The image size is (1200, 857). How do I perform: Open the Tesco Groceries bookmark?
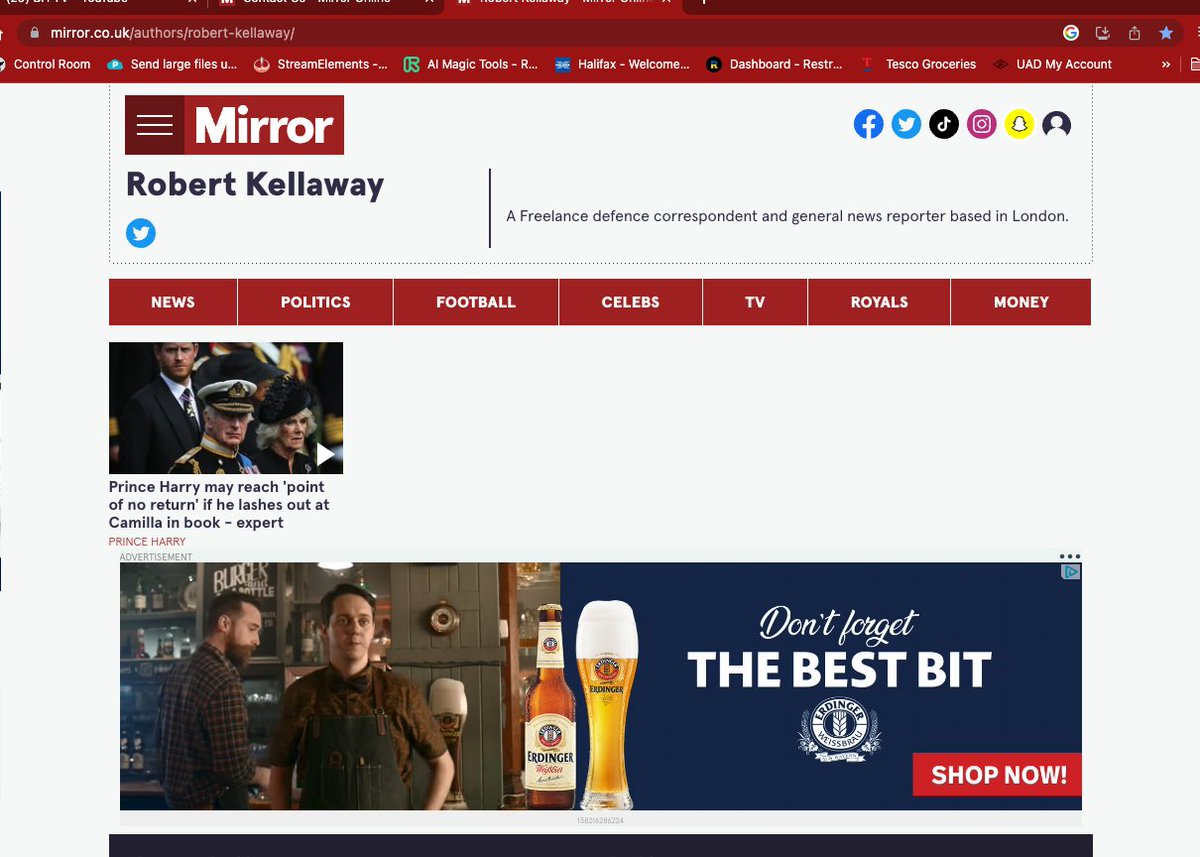click(x=918, y=64)
